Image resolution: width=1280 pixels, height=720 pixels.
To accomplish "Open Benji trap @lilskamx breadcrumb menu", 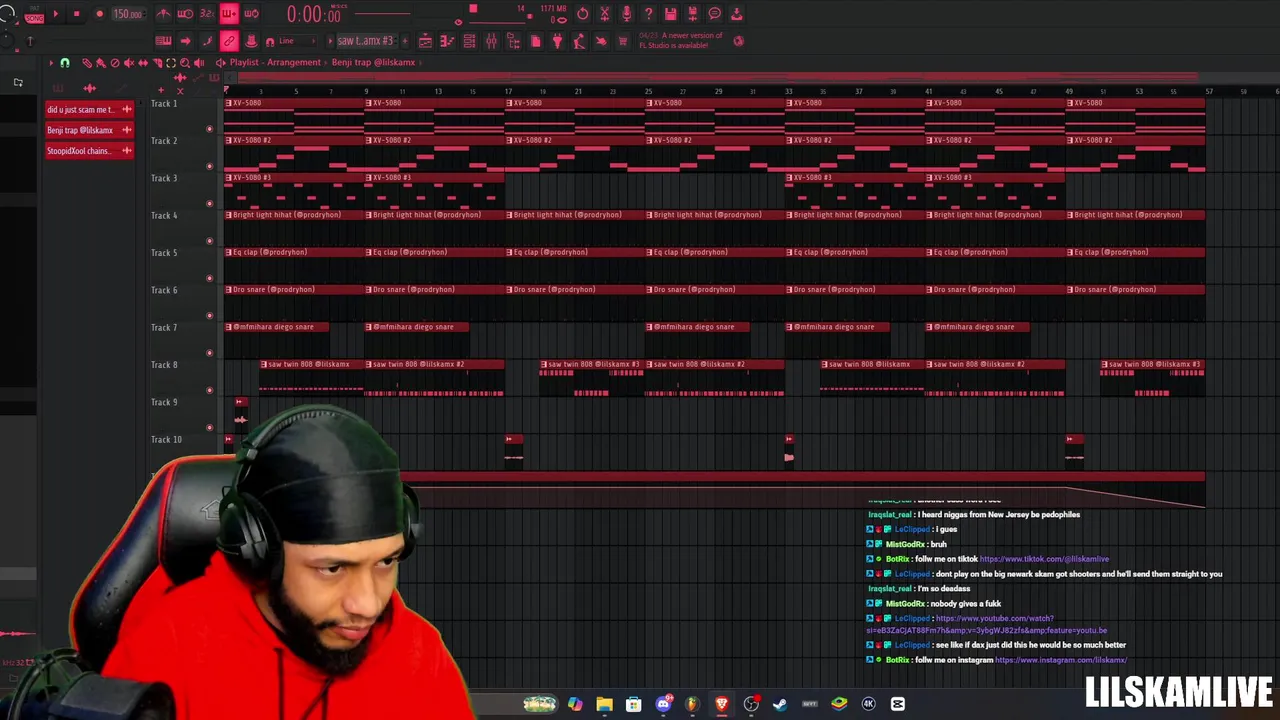I will 373,62.
